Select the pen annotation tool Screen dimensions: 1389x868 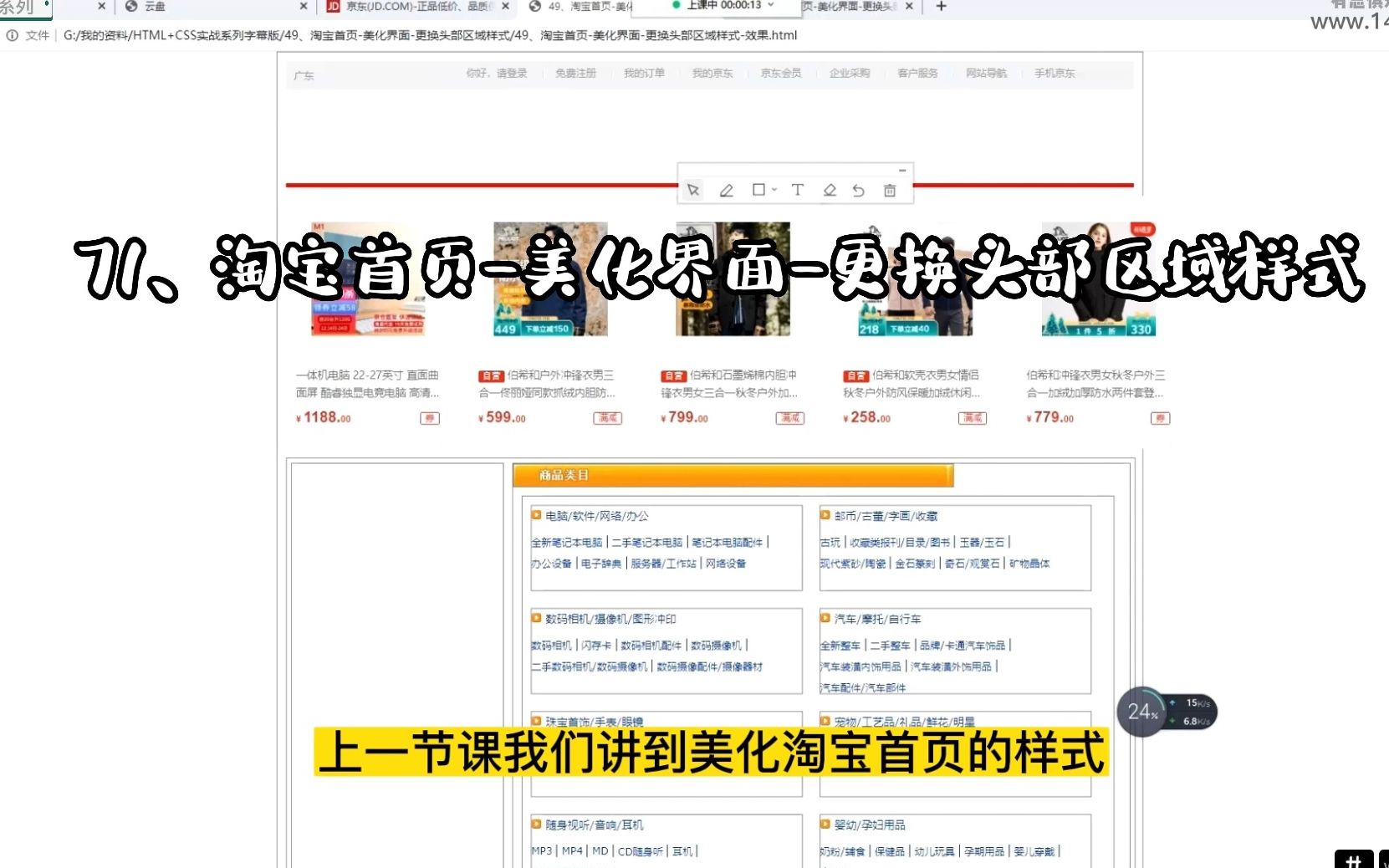pos(727,191)
